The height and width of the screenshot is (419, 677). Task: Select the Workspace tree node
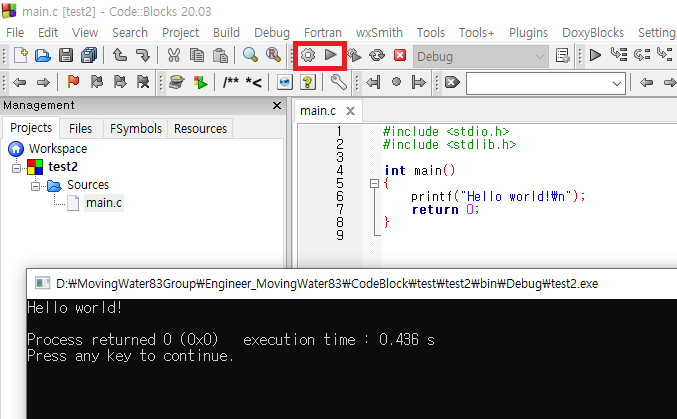[58, 149]
